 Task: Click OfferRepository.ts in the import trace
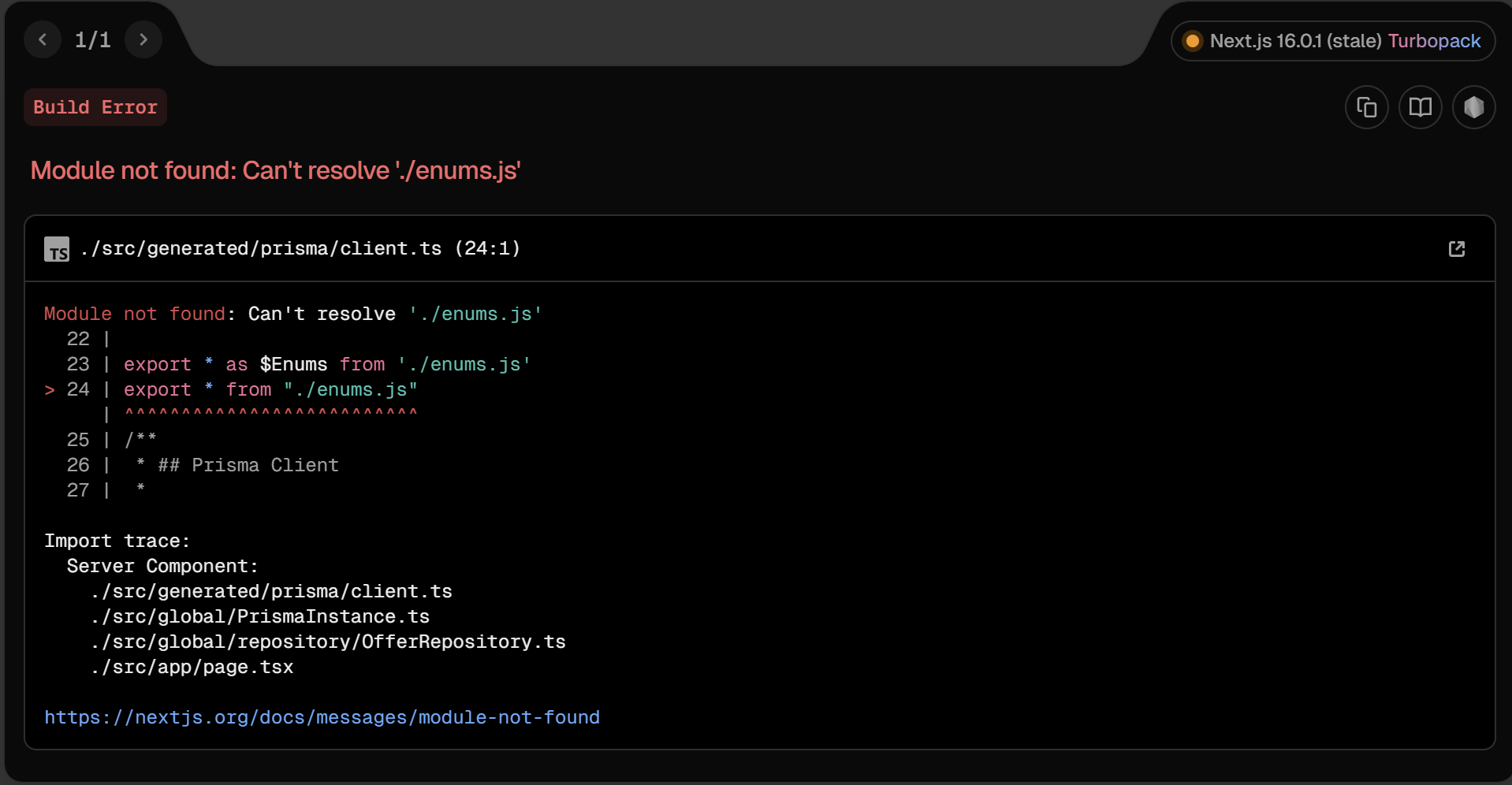click(x=328, y=642)
